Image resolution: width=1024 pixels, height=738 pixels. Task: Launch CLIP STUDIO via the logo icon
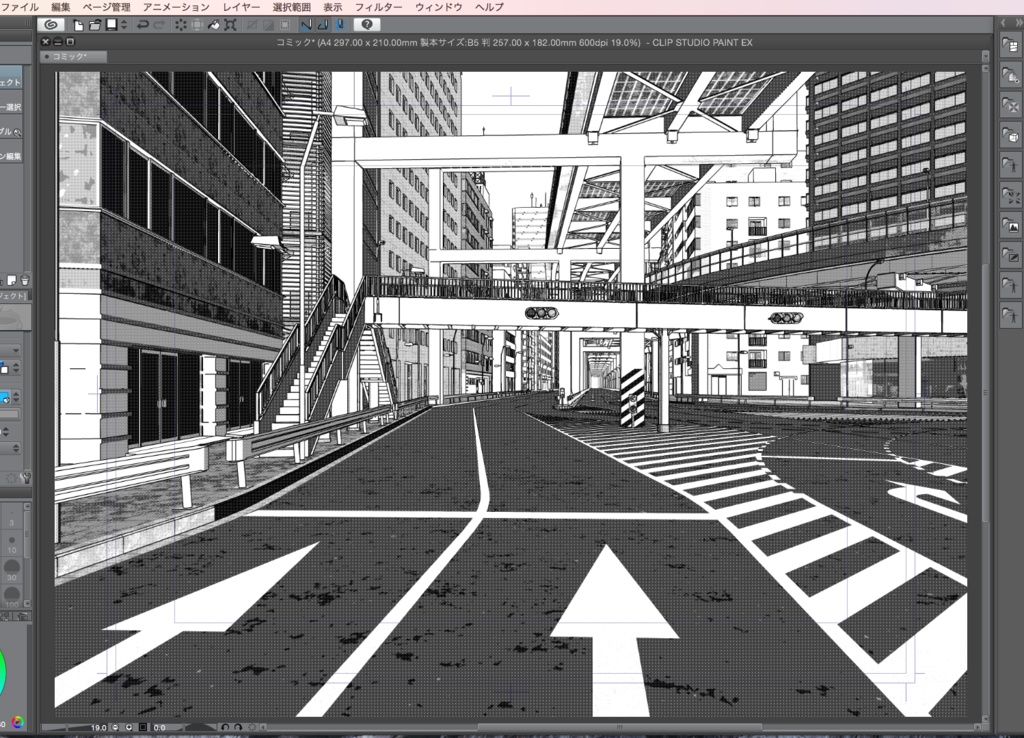tap(48, 25)
